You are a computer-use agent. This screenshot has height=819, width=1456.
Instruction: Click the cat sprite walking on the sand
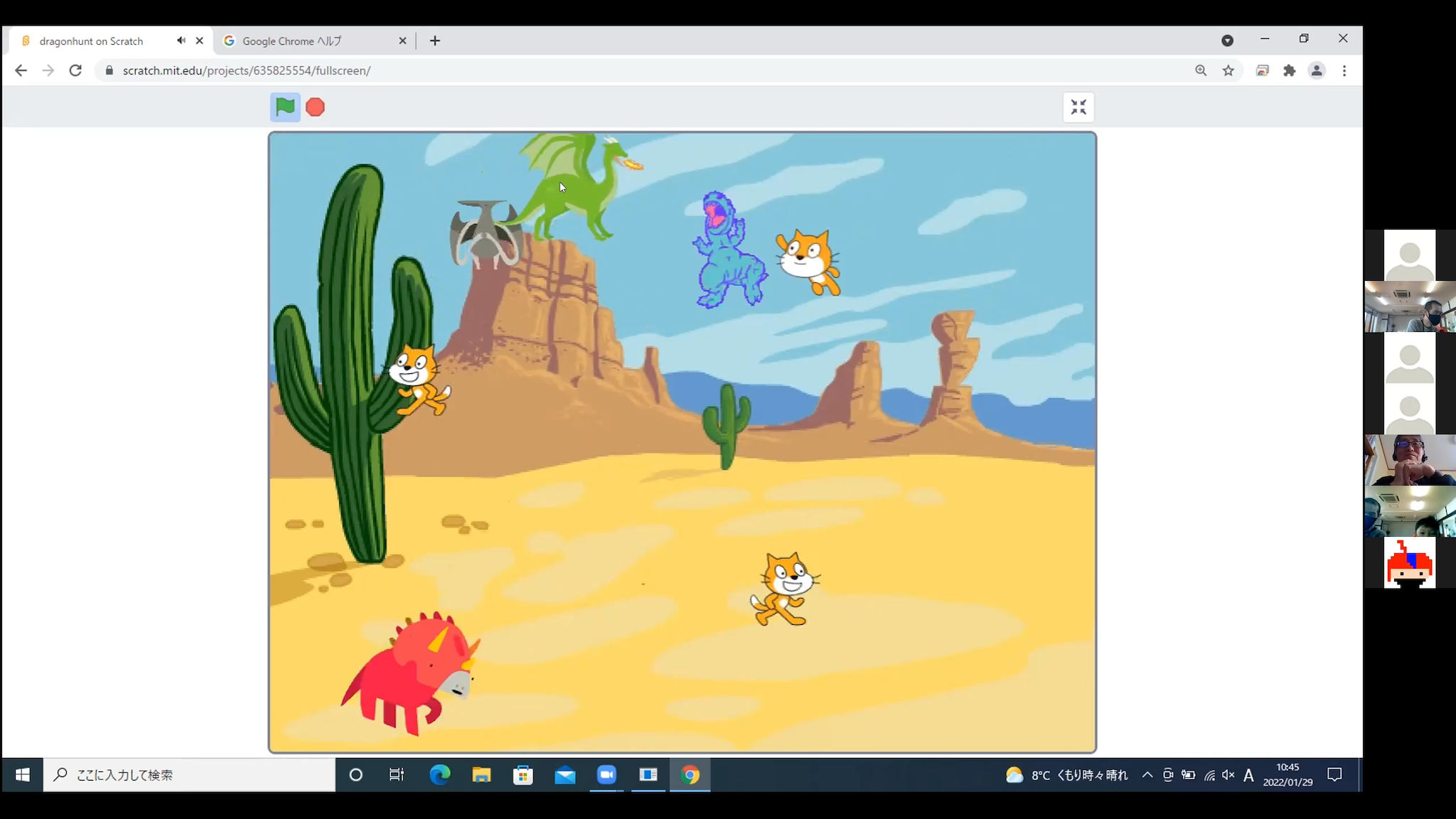(784, 590)
